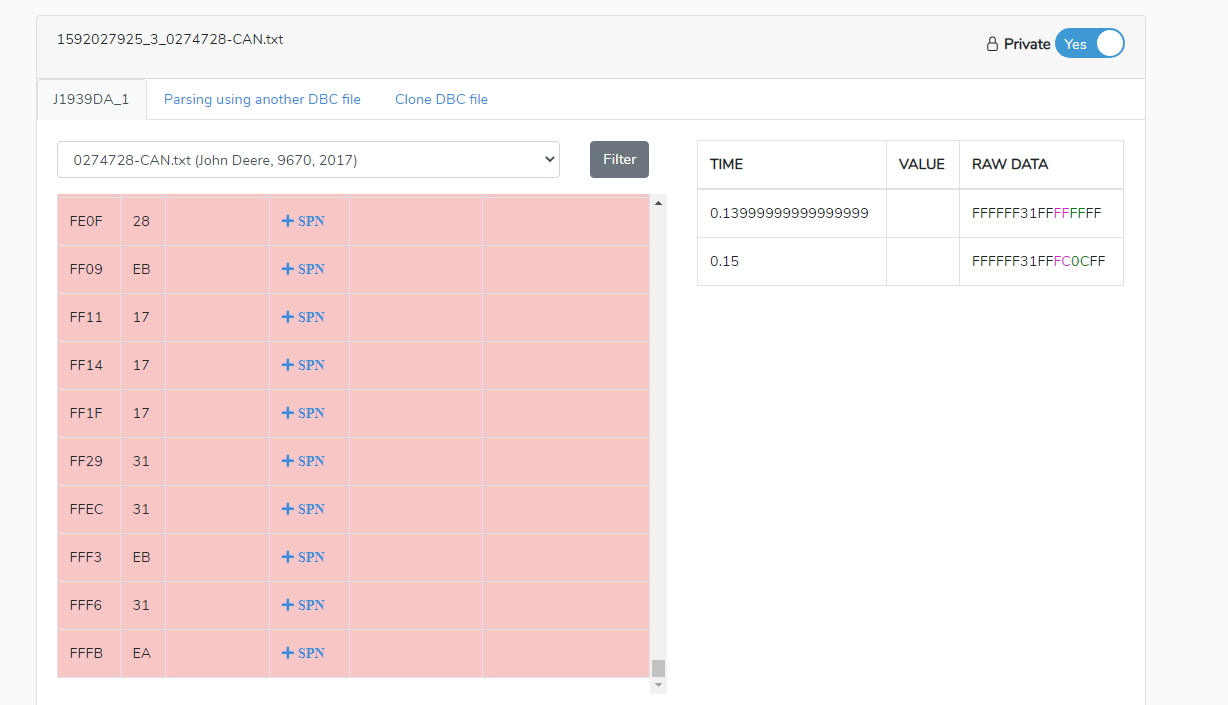This screenshot has width=1228, height=705.
Task: Add SPN to the FFF3 row
Action: (303, 557)
